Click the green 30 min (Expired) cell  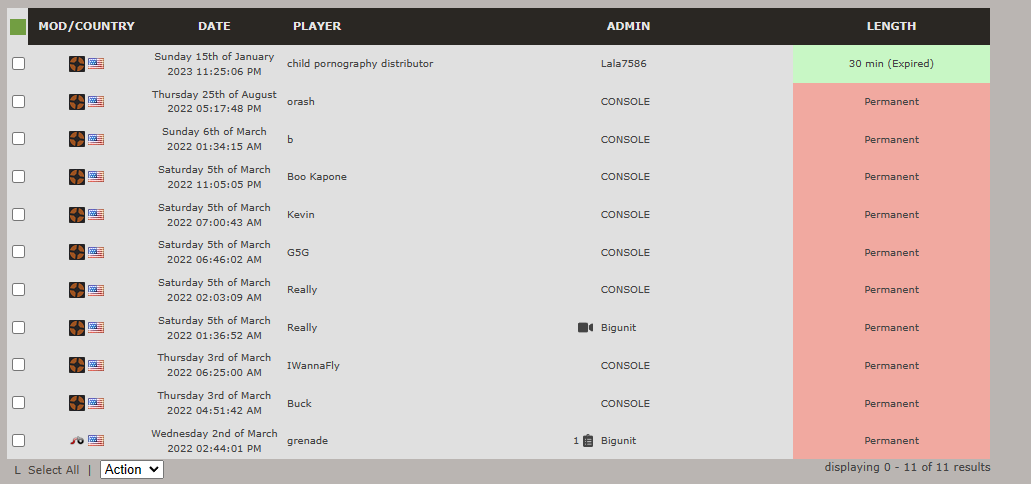(x=891, y=64)
